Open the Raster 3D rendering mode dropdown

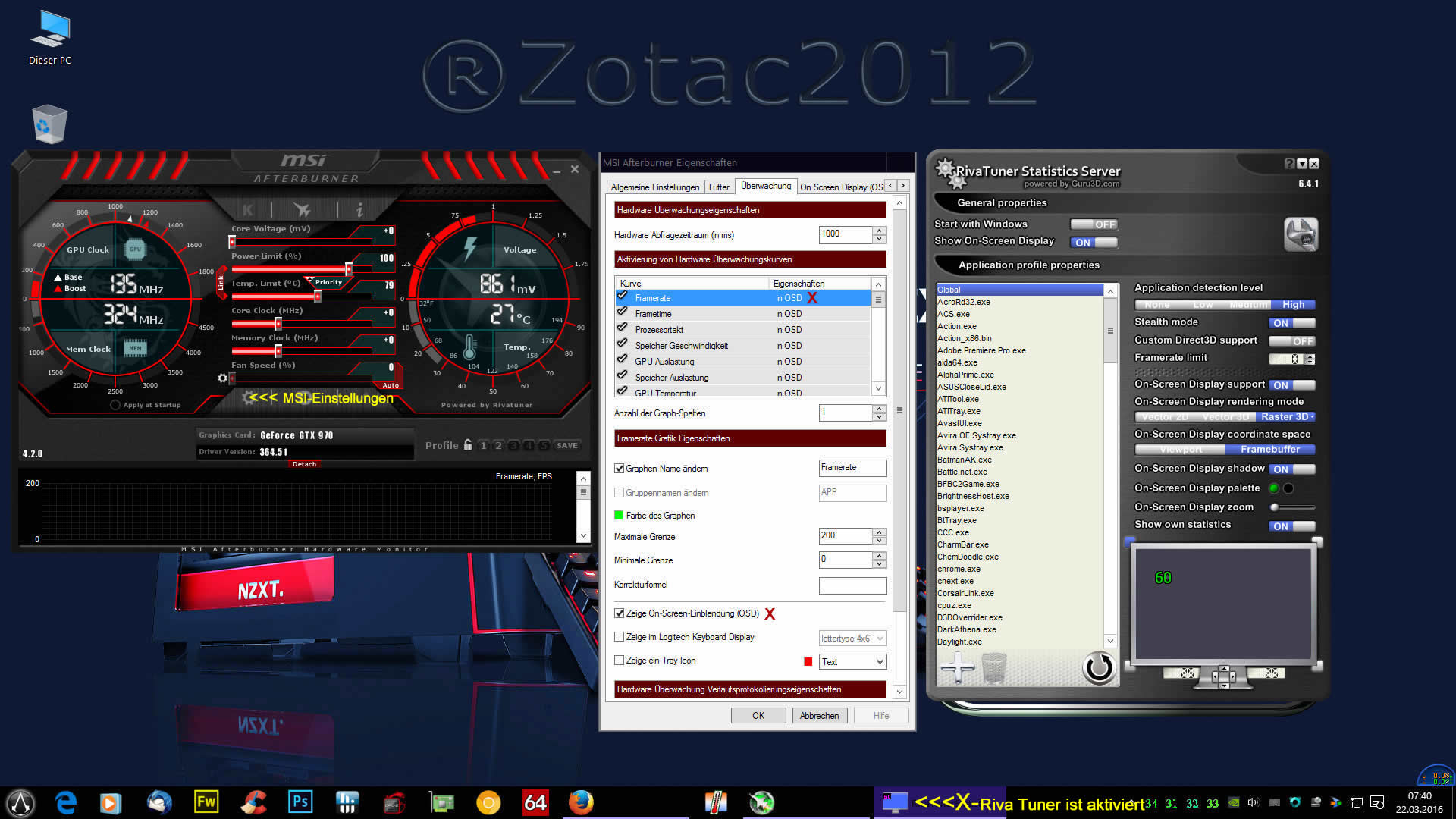pyautogui.click(x=1287, y=417)
